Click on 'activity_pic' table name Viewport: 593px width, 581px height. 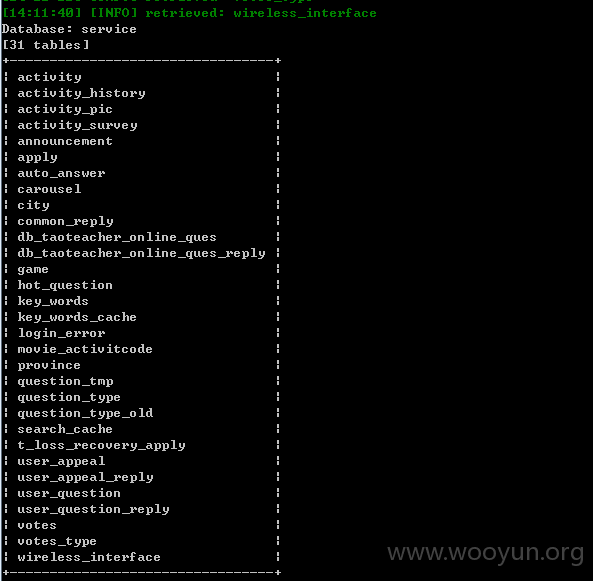tap(65, 109)
